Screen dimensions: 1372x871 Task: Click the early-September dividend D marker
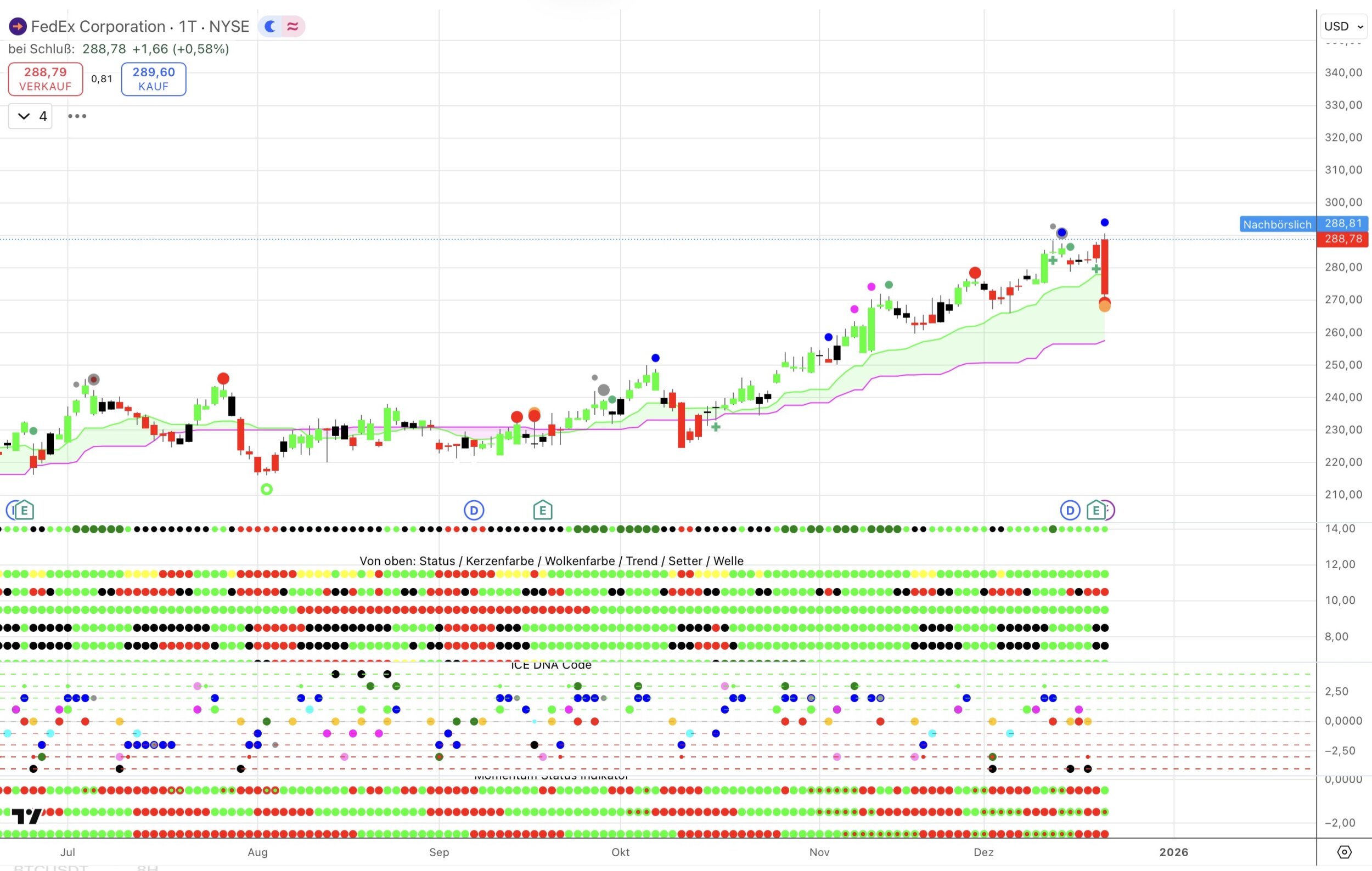point(474,510)
